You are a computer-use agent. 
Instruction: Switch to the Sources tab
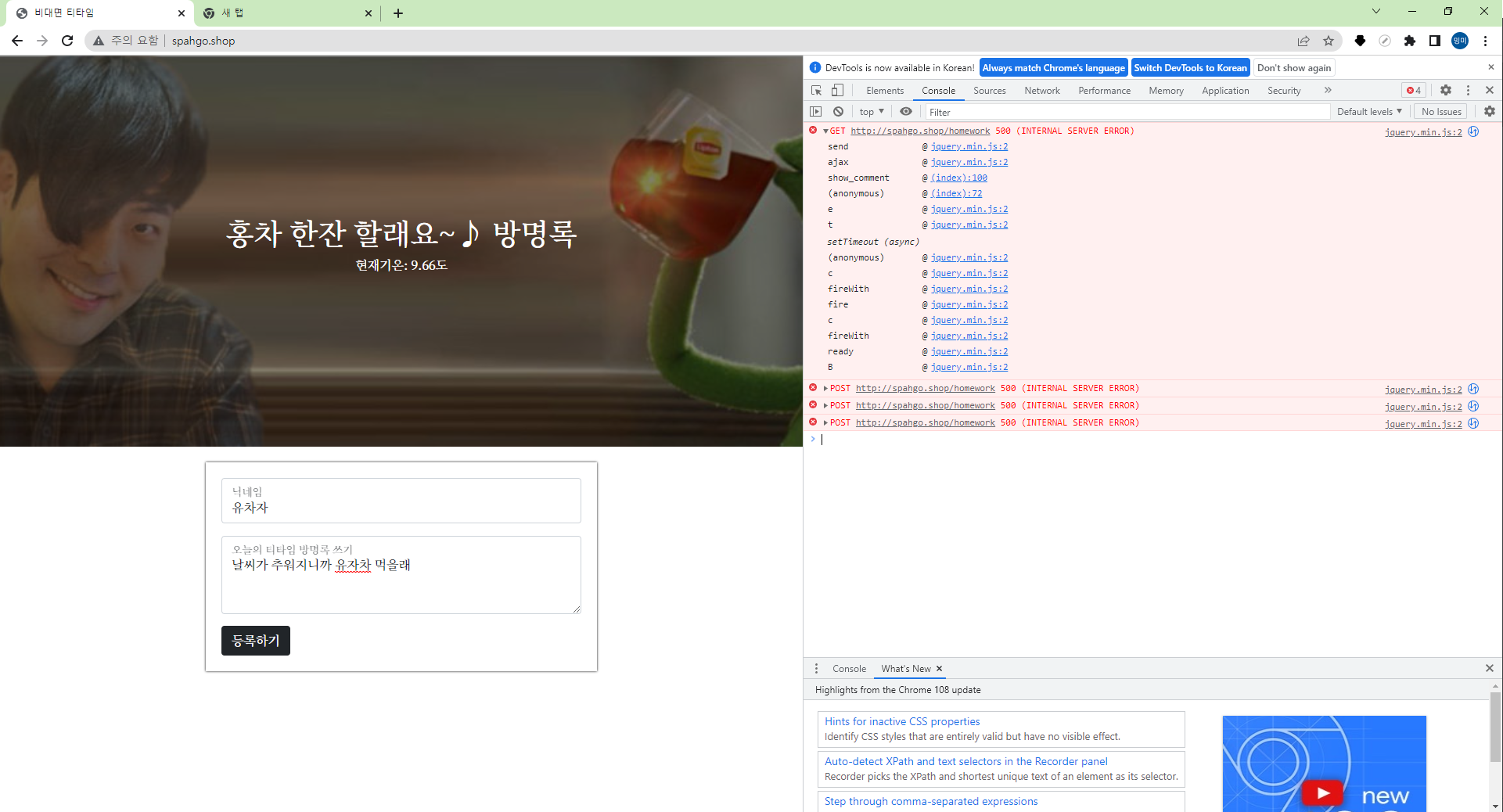[x=990, y=91]
